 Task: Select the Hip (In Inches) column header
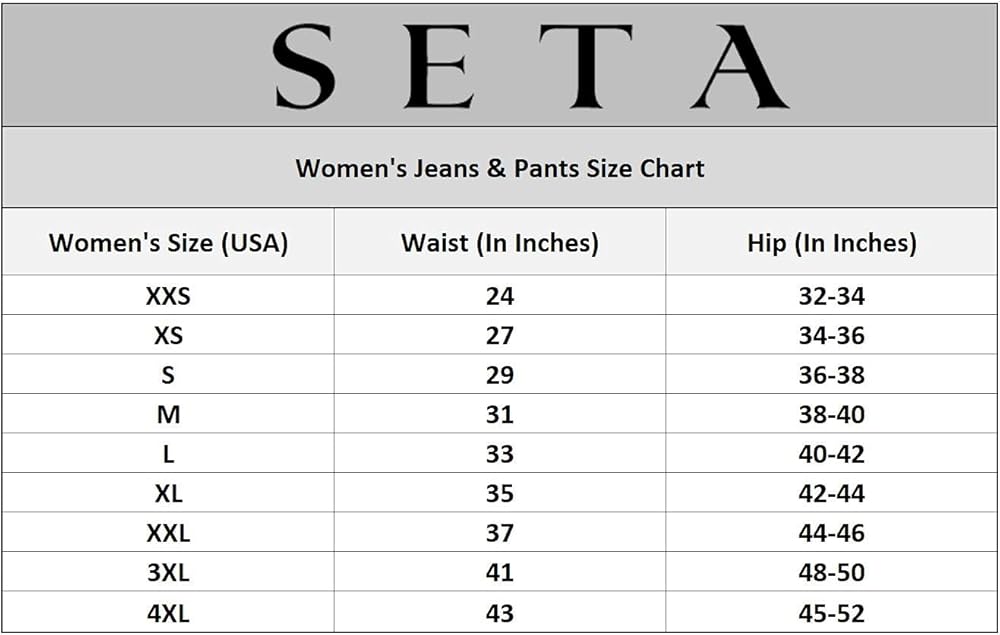[x=831, y=242]
